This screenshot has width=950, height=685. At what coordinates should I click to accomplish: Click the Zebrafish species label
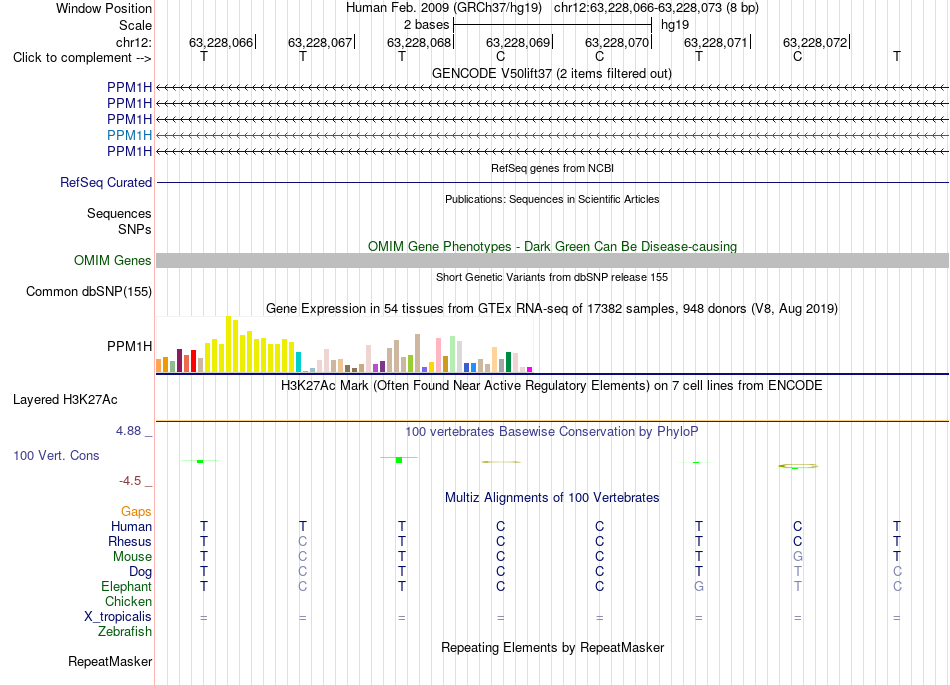[x=125, y=632]
